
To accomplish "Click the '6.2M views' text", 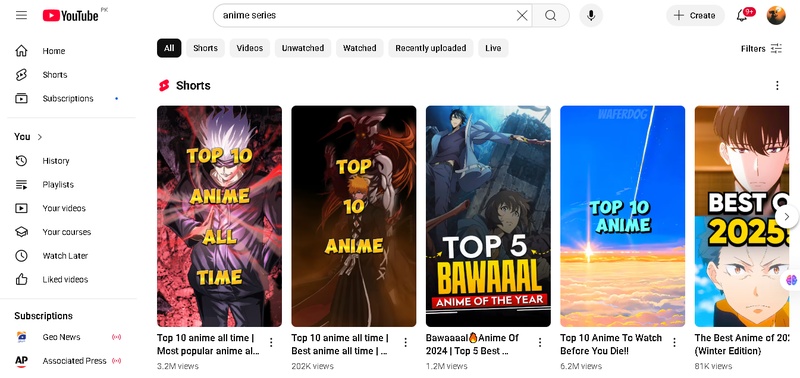I will tap(581, 366).
